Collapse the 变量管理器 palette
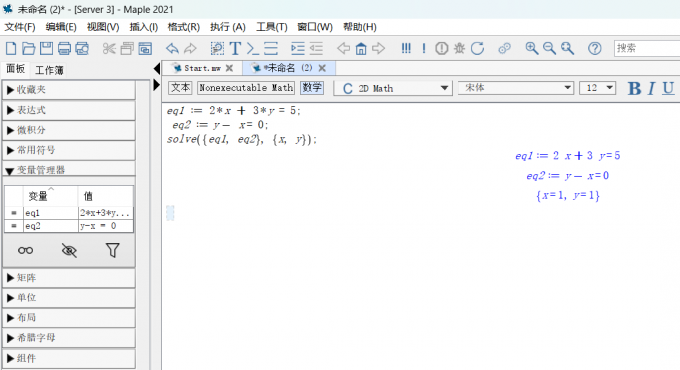Image resolution: width=680 pixels, height=370 pixels. [x=69, y=169]
